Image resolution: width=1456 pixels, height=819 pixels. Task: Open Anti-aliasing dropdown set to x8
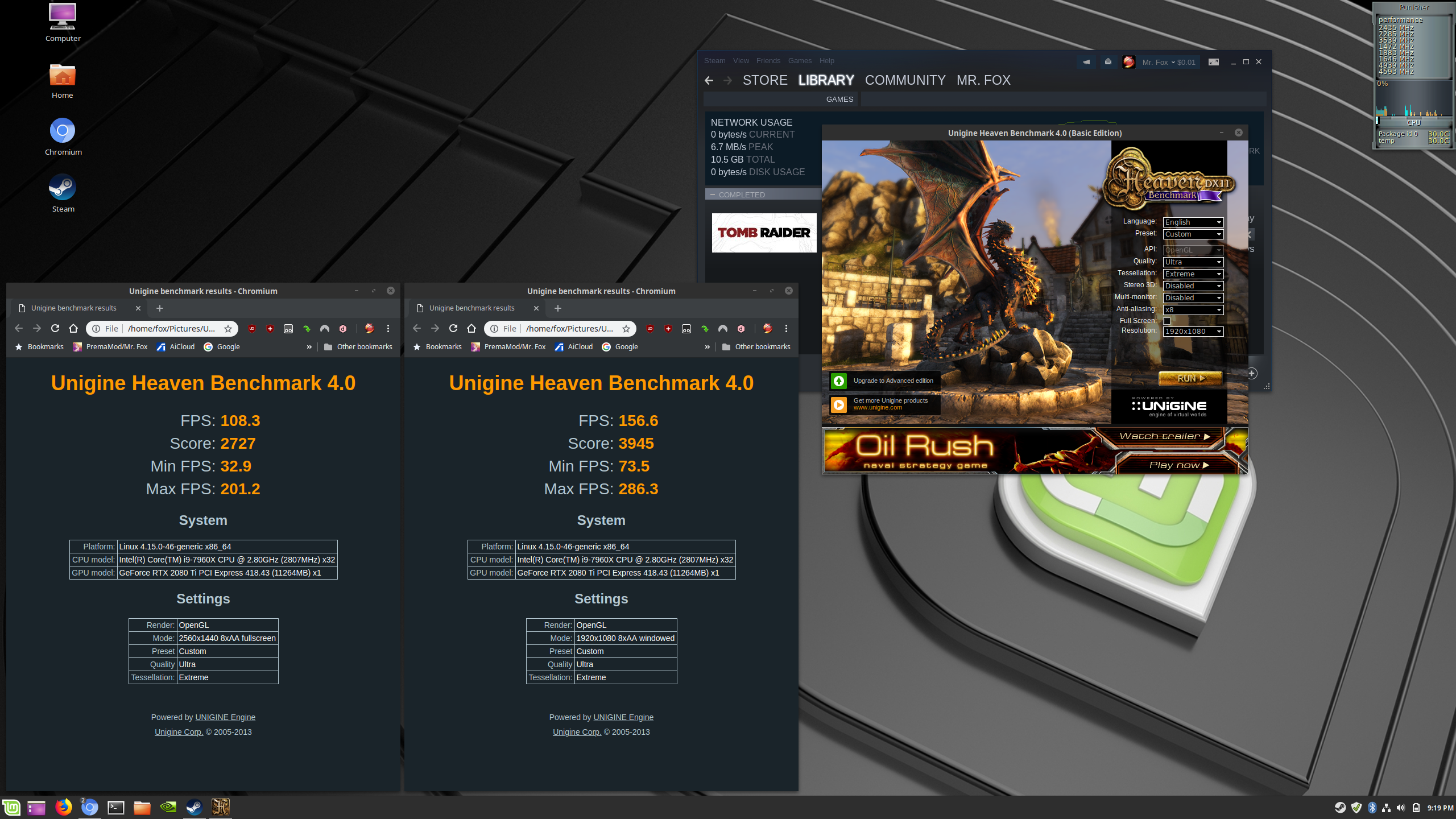(x=1193, y=309)
